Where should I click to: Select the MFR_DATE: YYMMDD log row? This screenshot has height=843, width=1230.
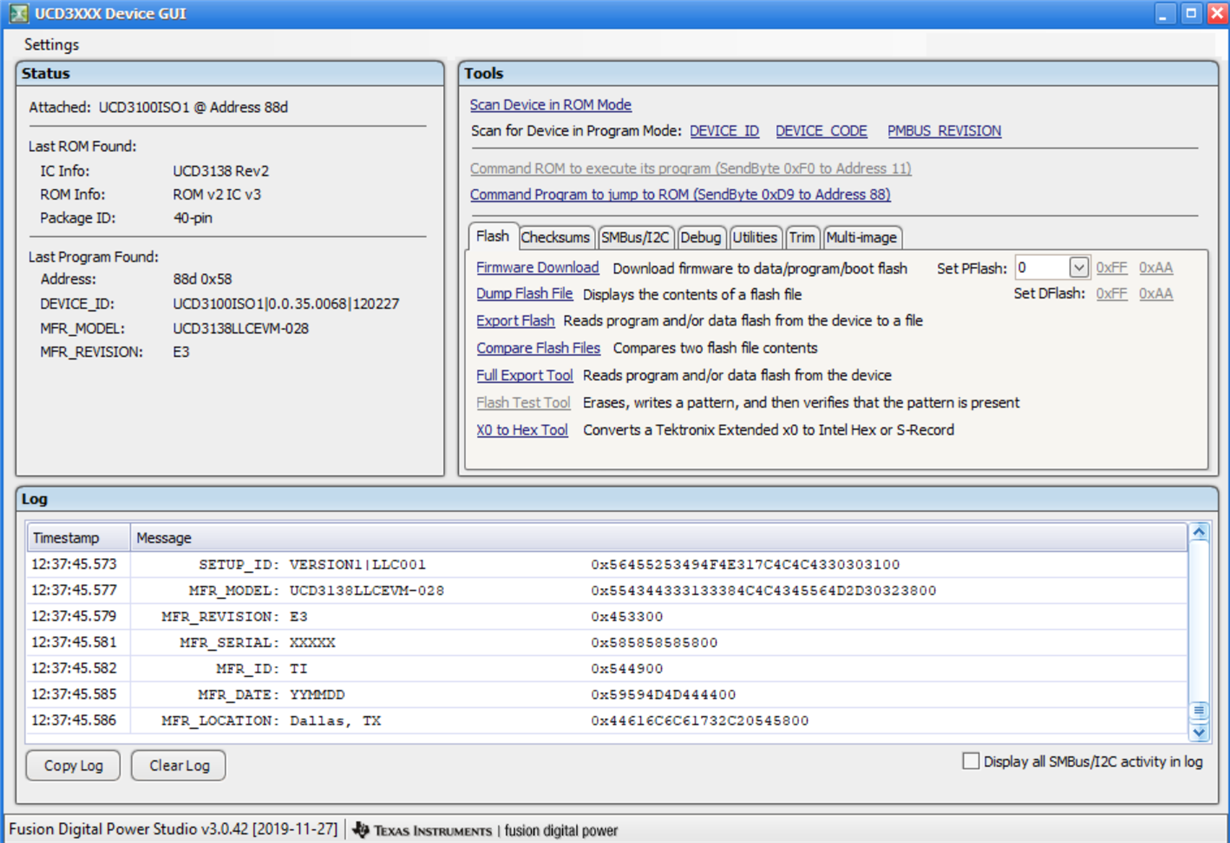(x=607, y=695)
